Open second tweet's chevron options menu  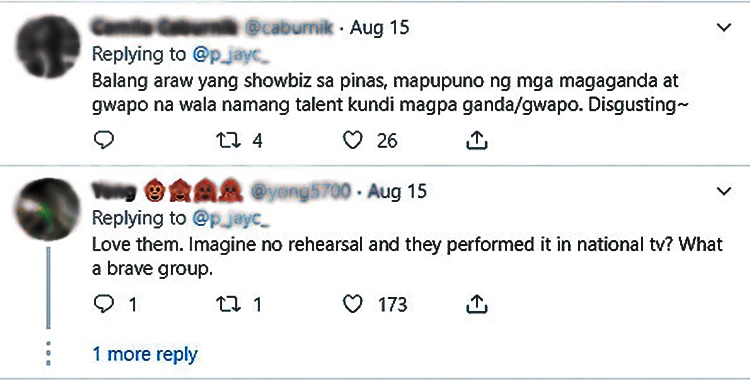pos(724,191)
